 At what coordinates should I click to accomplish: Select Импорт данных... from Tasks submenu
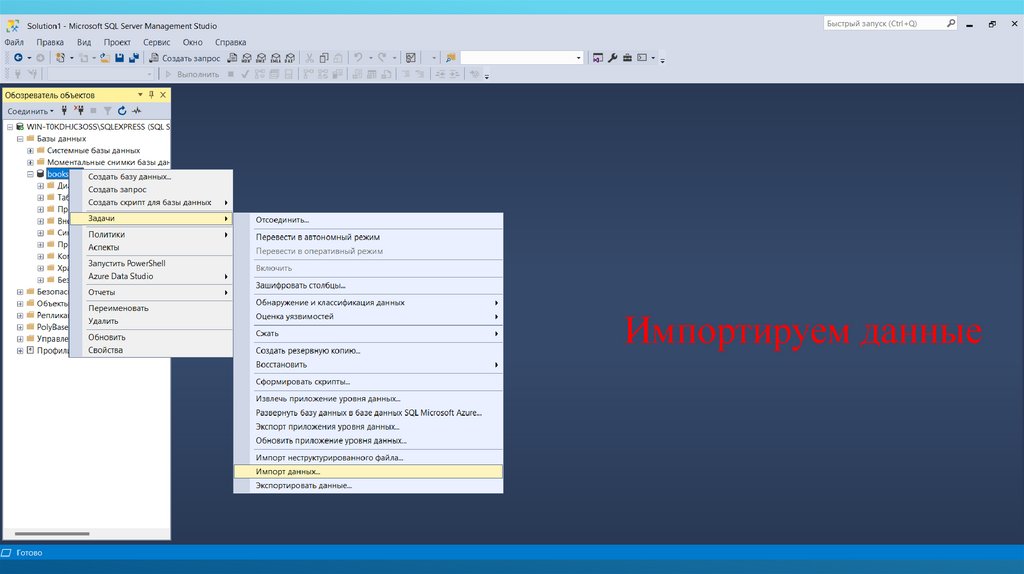click(x=368, y=471)
